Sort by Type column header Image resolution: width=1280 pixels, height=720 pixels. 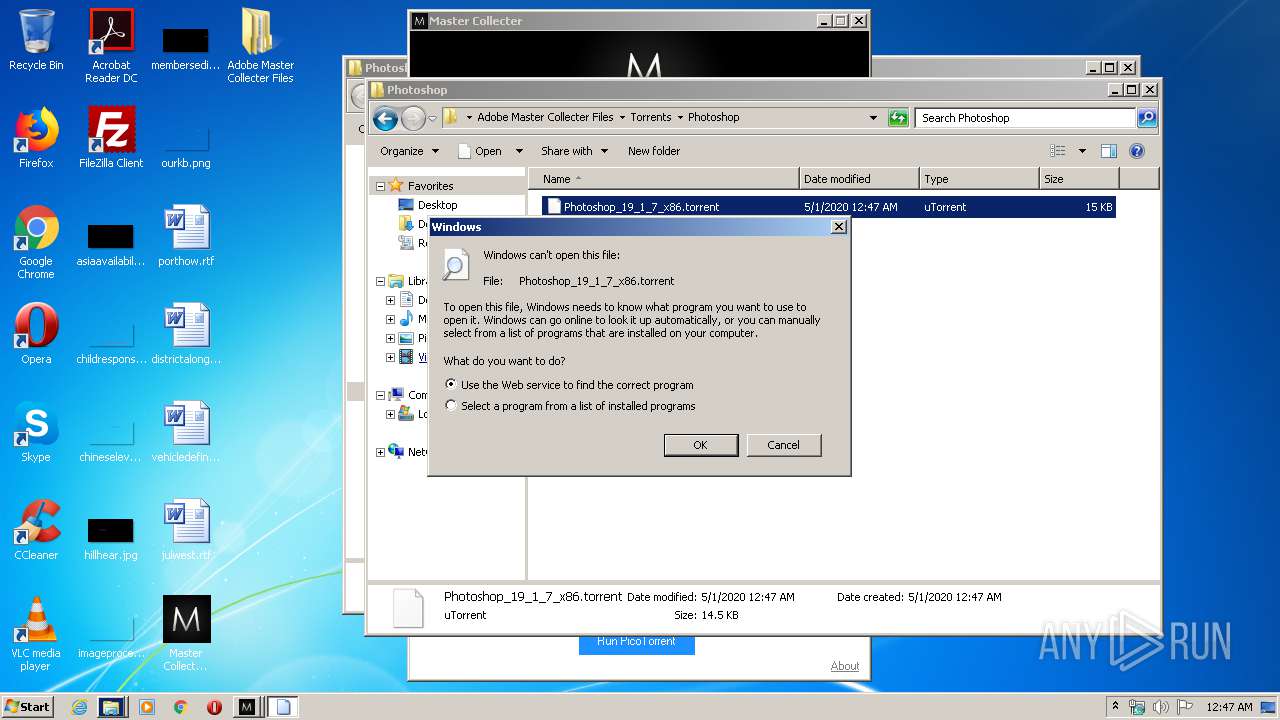(x=979, y=179)
